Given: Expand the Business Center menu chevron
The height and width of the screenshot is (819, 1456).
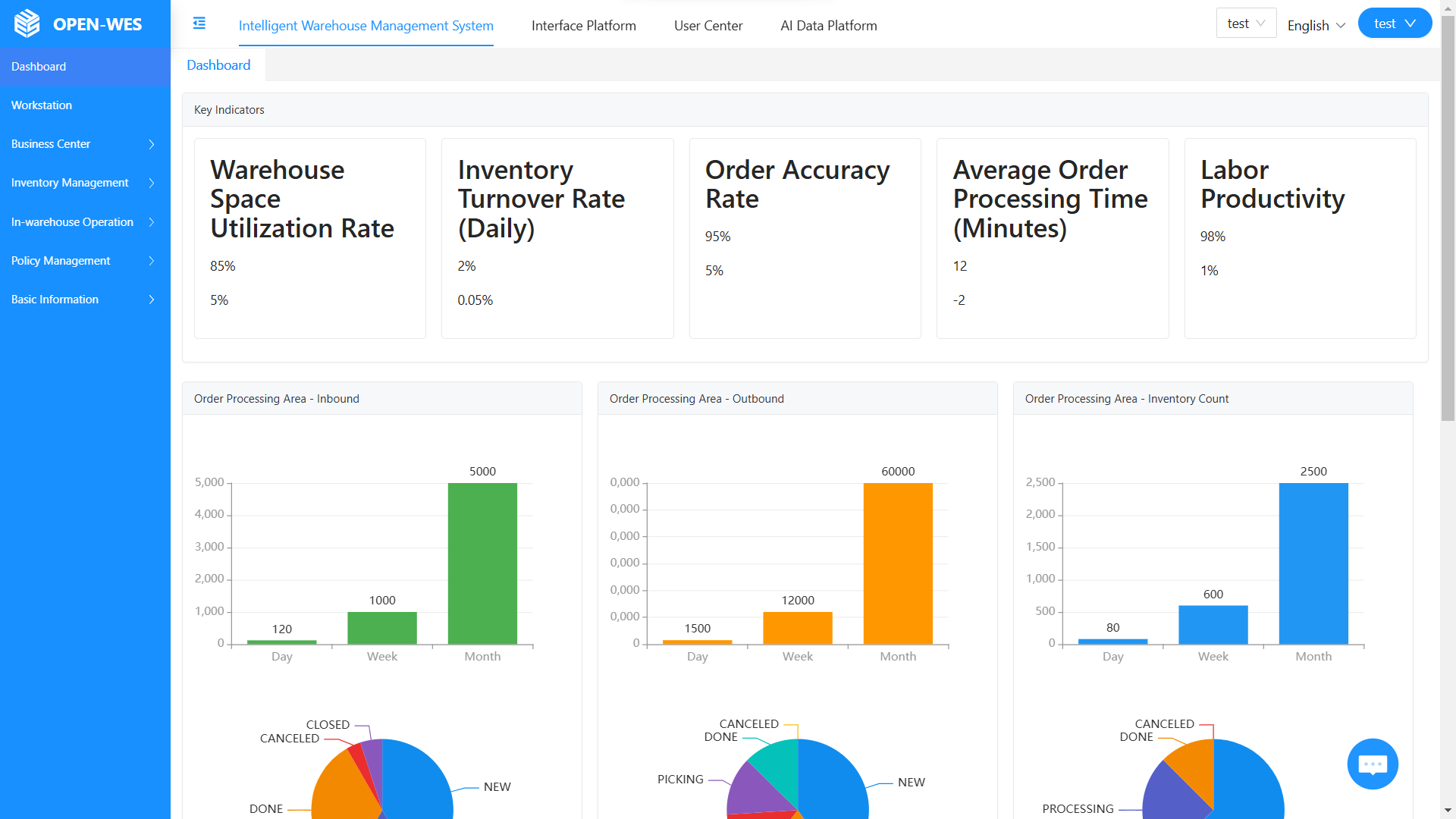Looking at the screenshot, I should (152, 144).
